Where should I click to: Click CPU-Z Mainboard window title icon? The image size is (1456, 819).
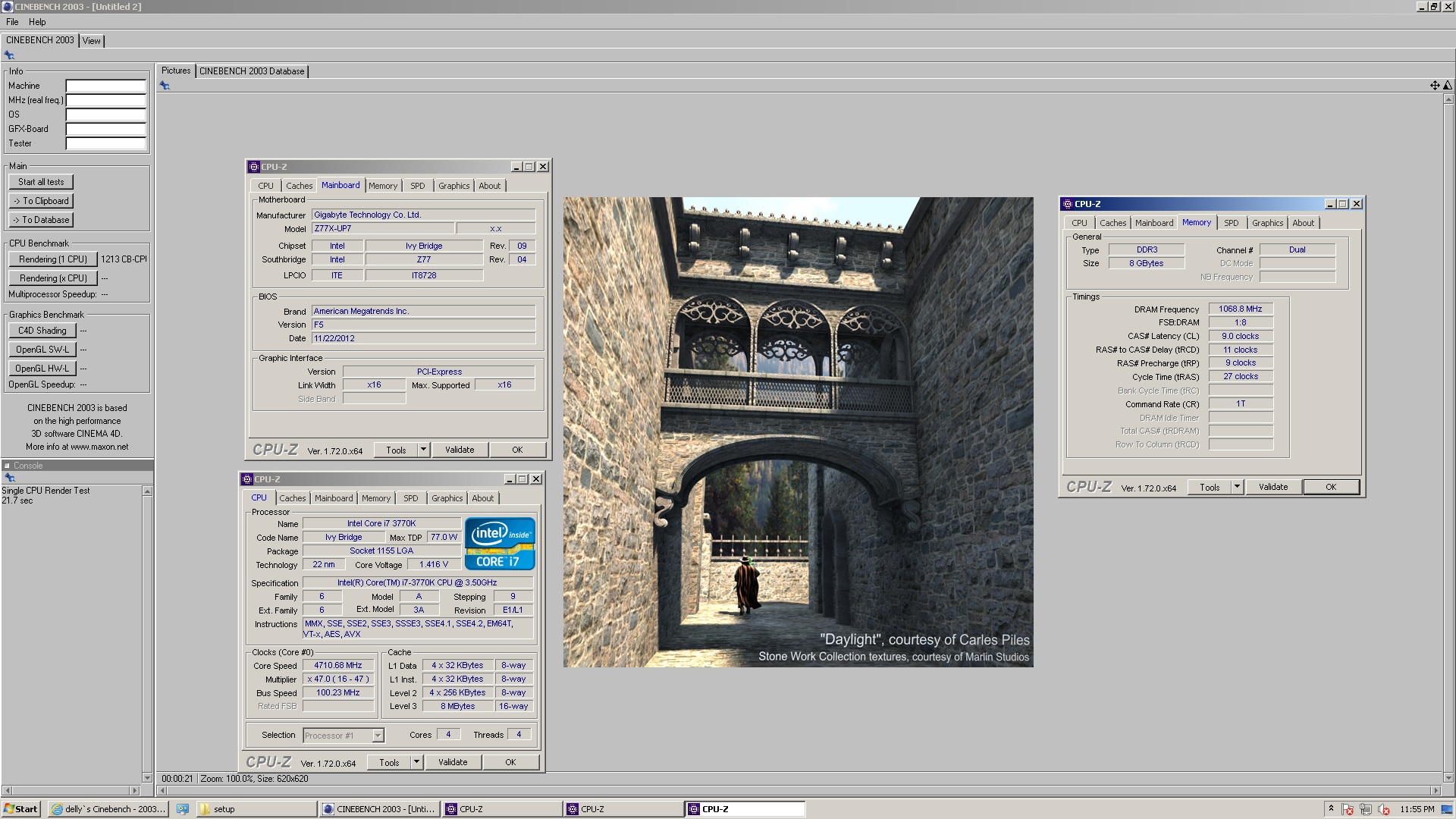coord(254,167)
